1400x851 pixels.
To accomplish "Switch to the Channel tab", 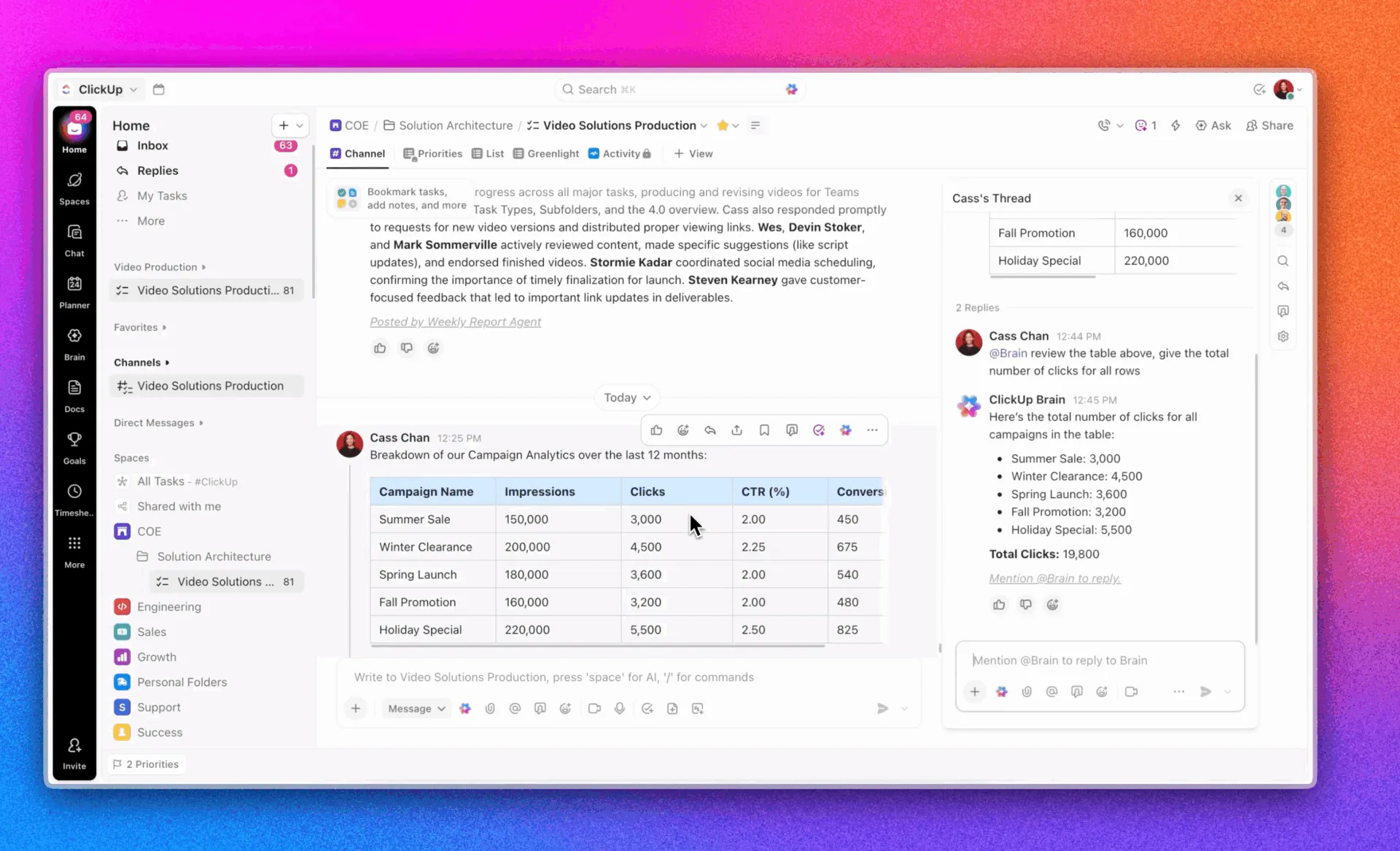I will pyautogui.click(x=357, y=154).
